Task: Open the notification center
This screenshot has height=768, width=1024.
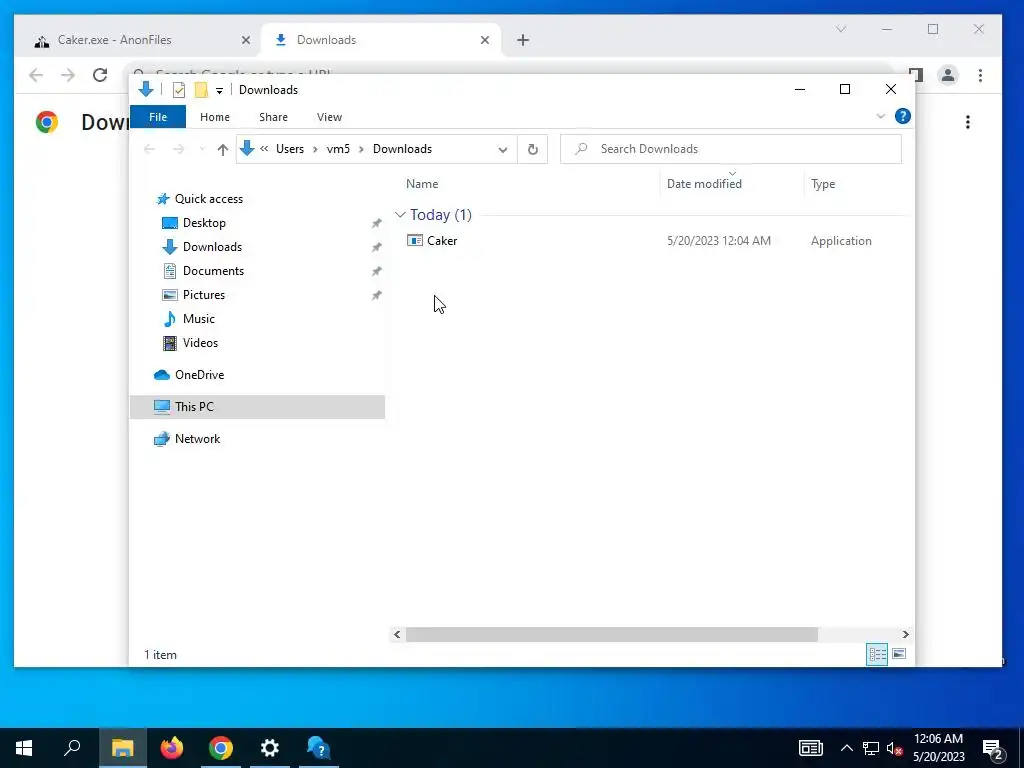Action: tap(993, 750)
